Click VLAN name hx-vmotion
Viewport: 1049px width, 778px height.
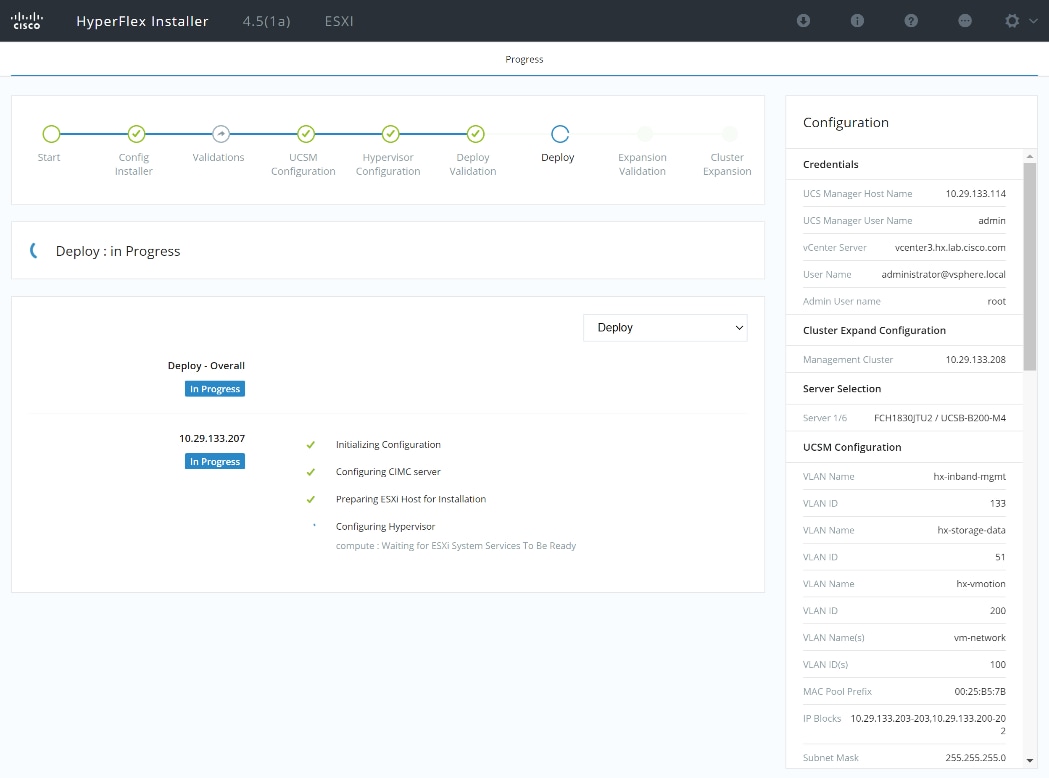pyautogui.click(x=981, y=584)
